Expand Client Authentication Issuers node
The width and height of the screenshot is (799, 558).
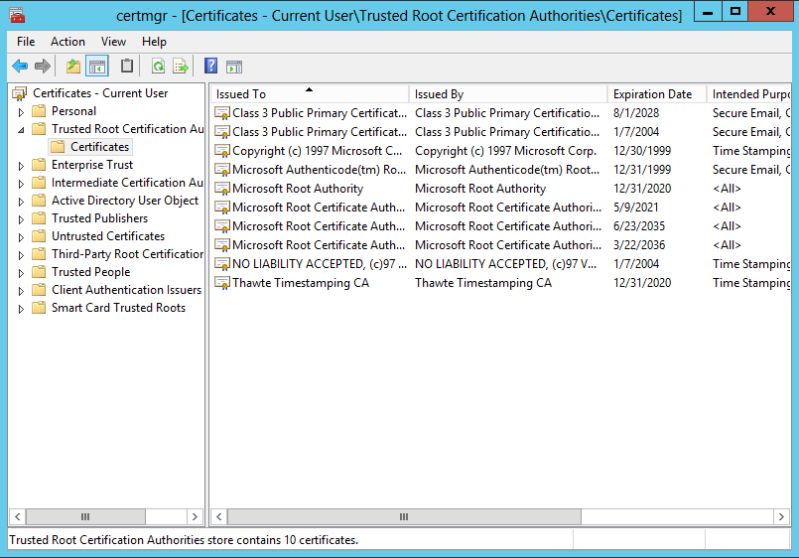click(x=21, y=291)
